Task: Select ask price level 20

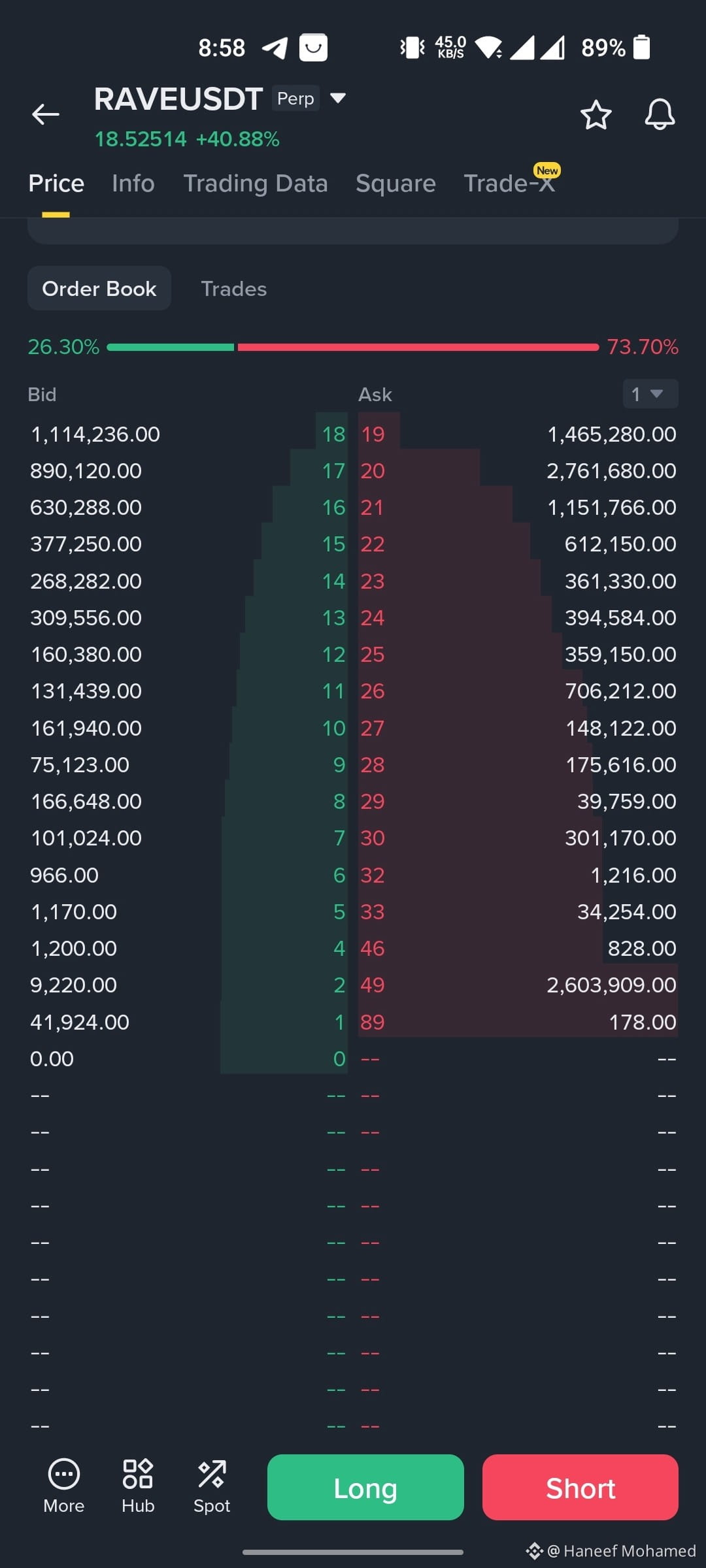Action: pos(373,471)
